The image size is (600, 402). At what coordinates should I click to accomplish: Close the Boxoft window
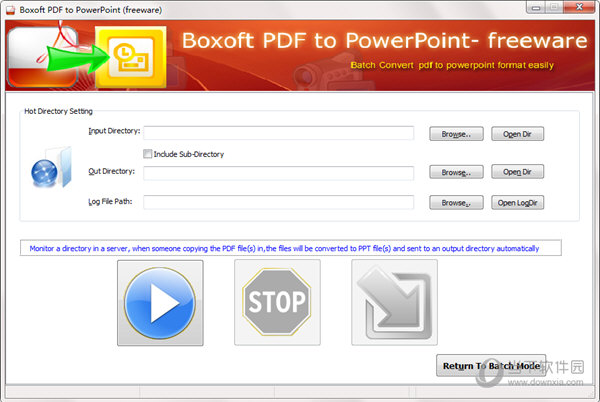point(579,7)
